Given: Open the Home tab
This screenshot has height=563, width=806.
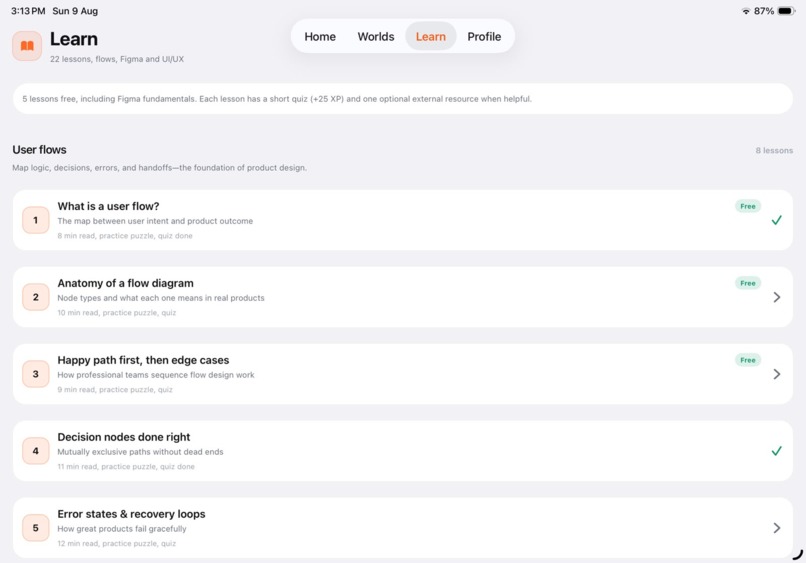Looking at the screenshot, I should pyautogui.click(x=320, y=37).
